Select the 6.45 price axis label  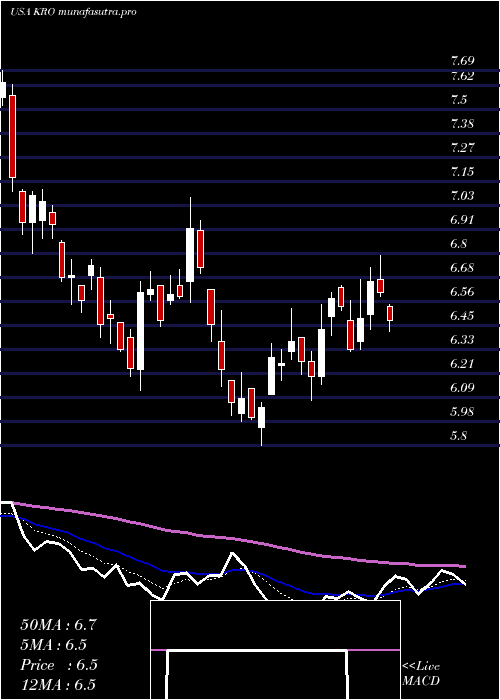(x=462, y=317)
